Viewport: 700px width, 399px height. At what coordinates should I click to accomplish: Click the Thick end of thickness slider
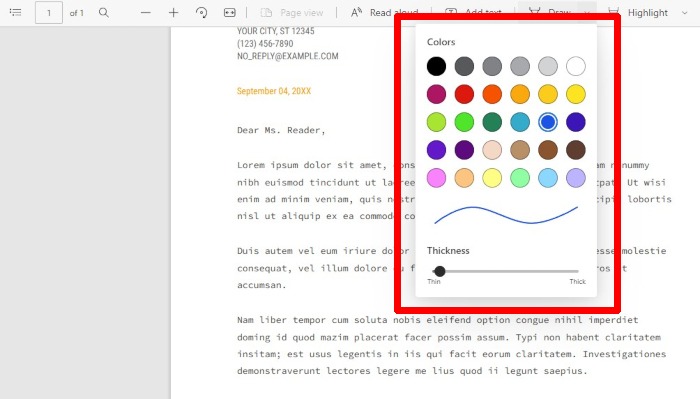(577, 281)
